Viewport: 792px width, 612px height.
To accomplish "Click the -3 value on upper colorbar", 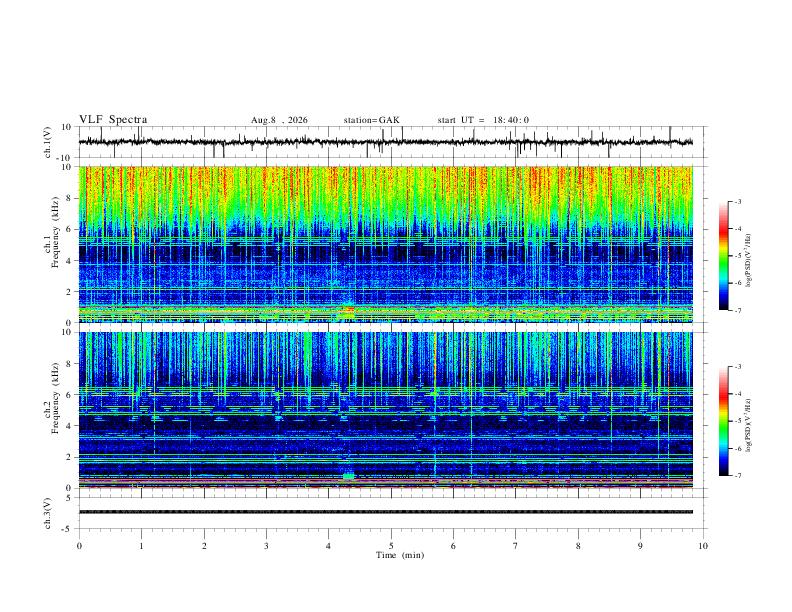I will [737, 201].
